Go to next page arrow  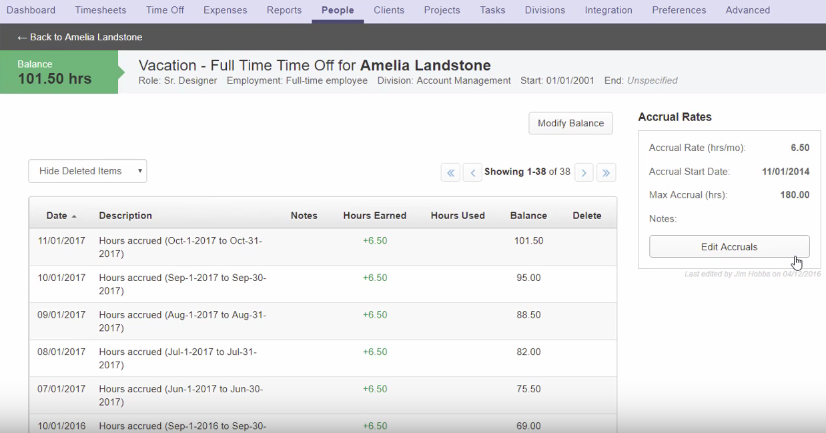pyautogui.click(x=584, y=172)
